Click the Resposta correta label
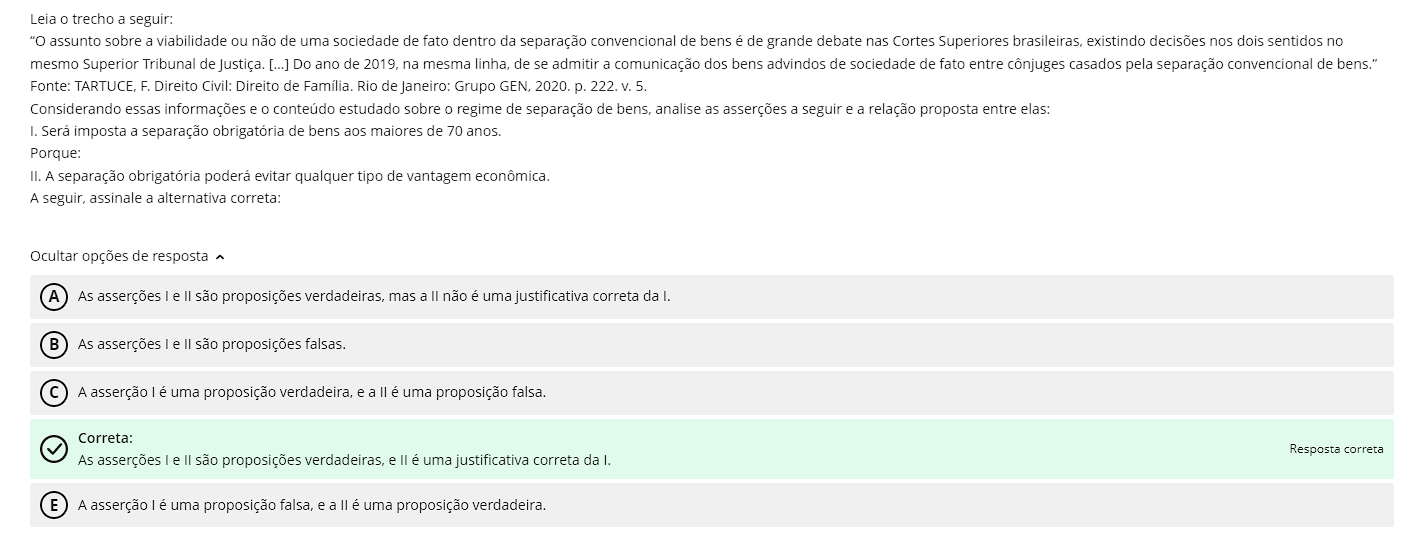1412x546 pixels. click(1336, 449)
